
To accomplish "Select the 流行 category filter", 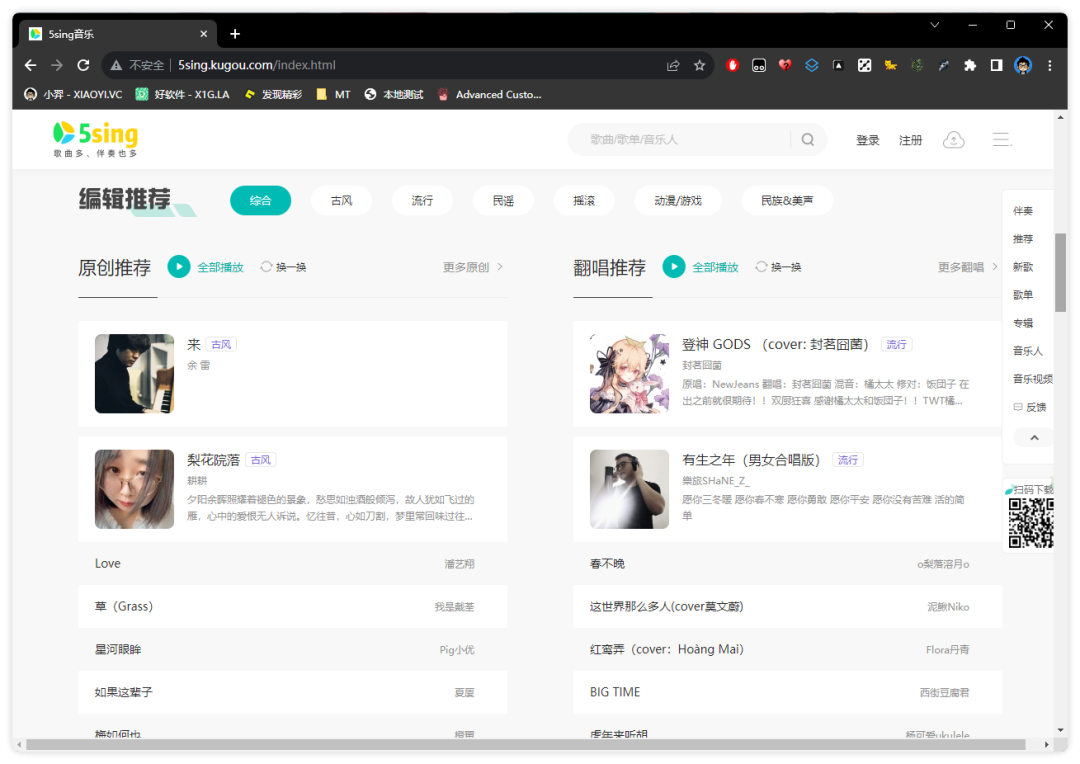I will click(422, 200).
